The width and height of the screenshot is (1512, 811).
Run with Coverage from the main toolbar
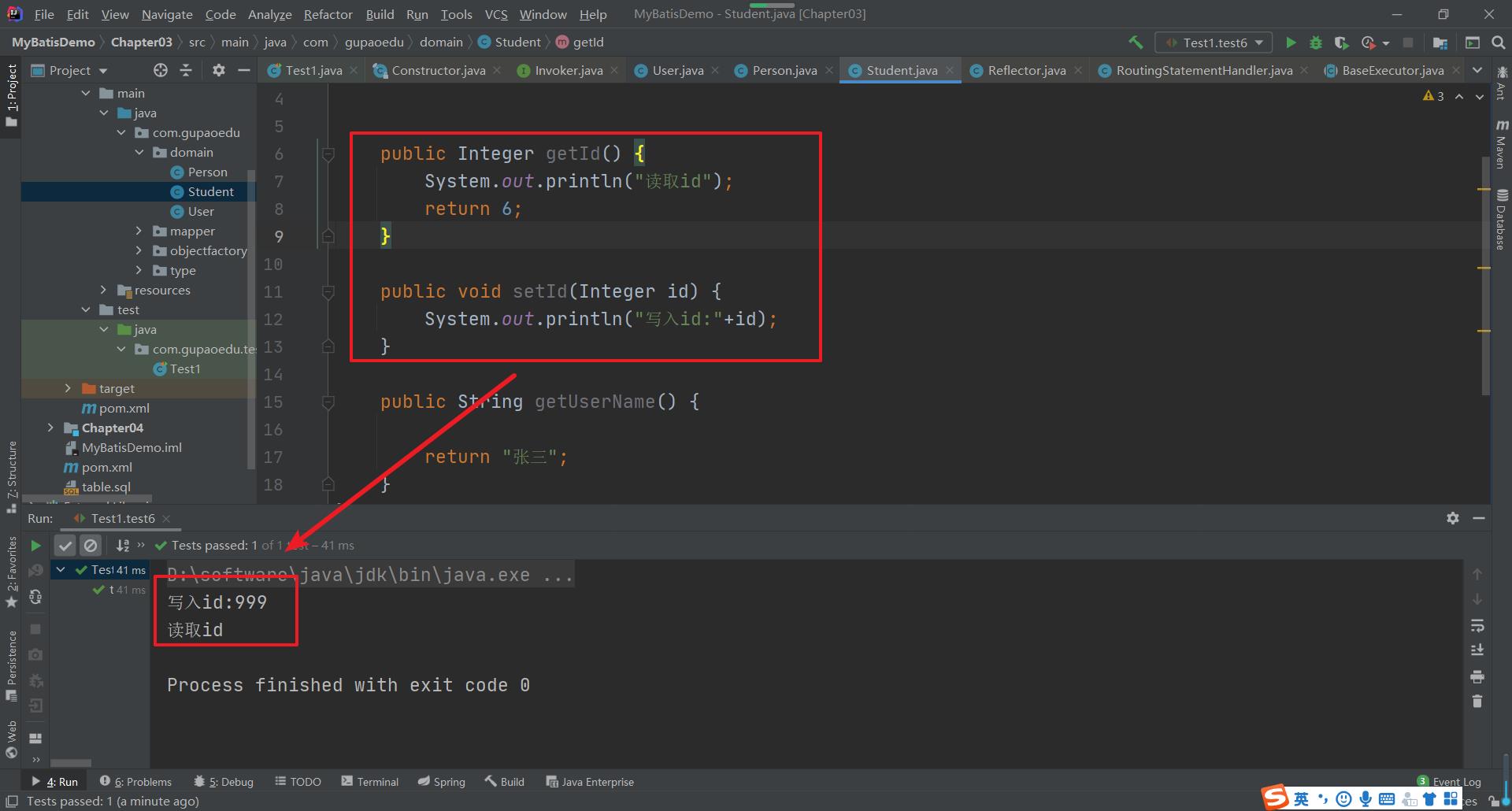(x=1342, y=43)
